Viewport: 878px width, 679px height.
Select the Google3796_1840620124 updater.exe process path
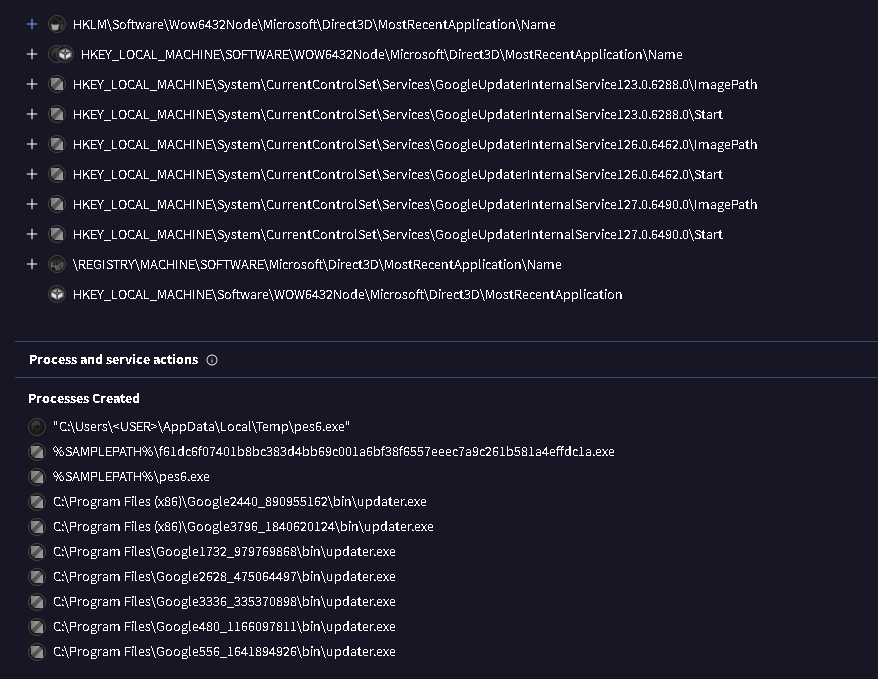tap(243, 527)
